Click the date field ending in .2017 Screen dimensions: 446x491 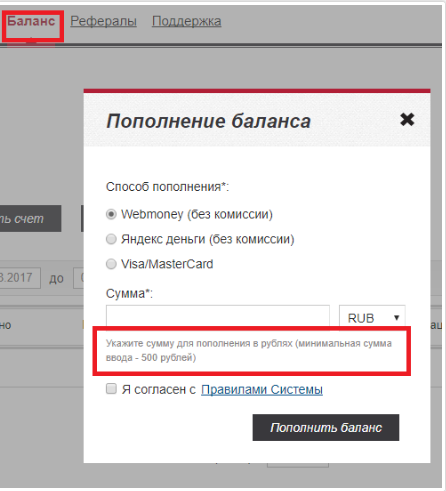20,278
